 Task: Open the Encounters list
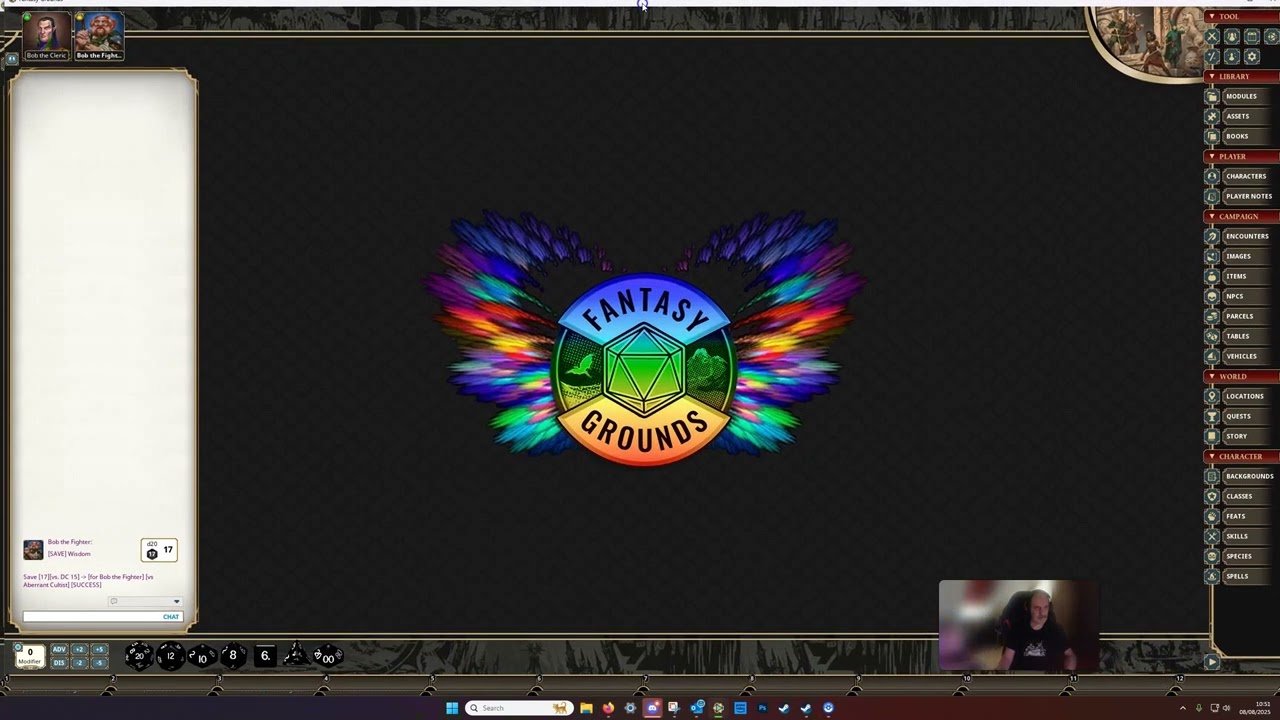click(x=1247, y=236)
